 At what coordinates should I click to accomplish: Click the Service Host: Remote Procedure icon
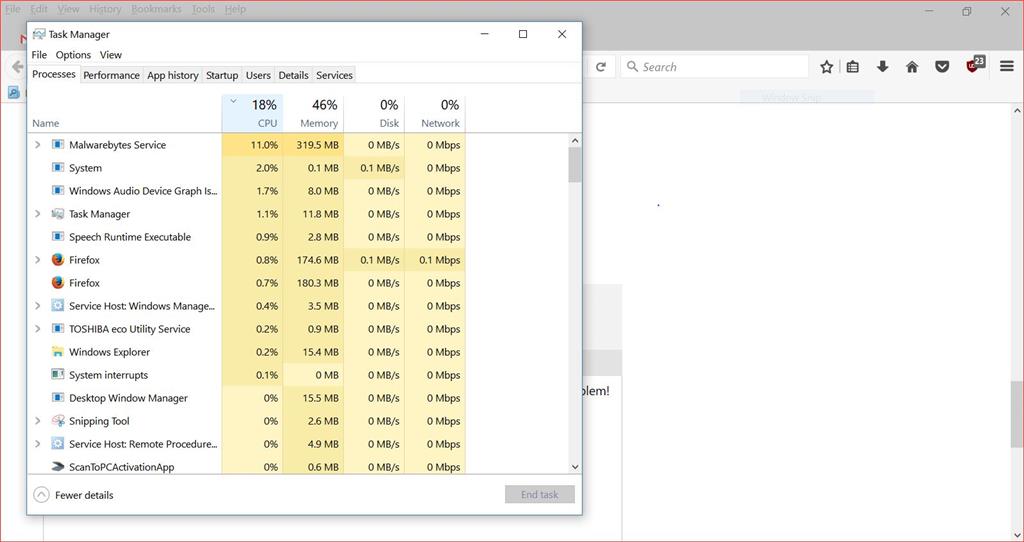57,443
